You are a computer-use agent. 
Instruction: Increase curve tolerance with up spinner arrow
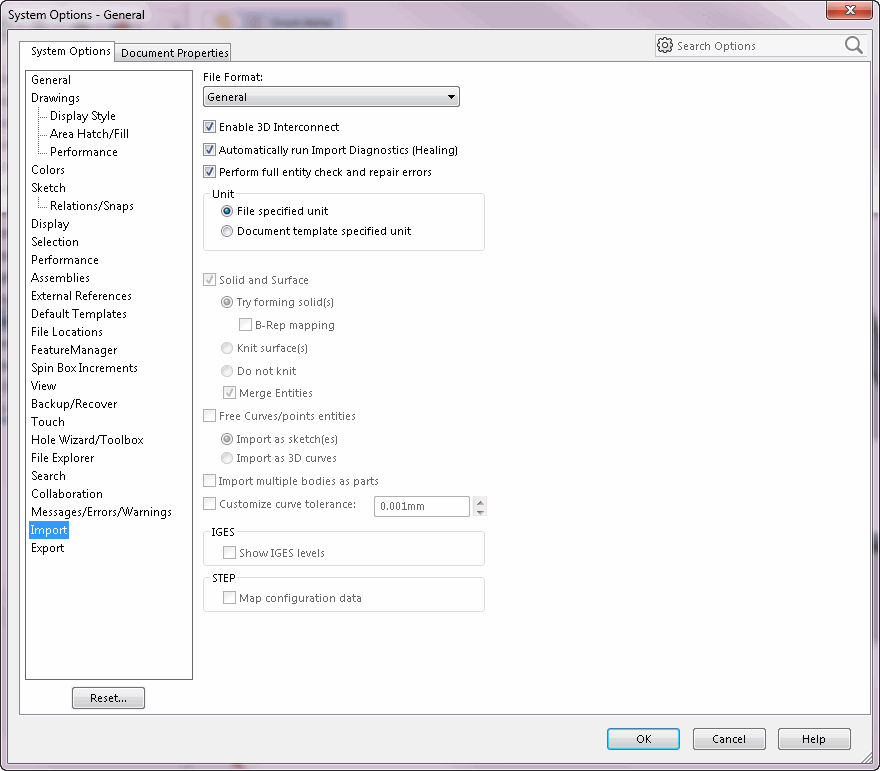coord(481,501)
